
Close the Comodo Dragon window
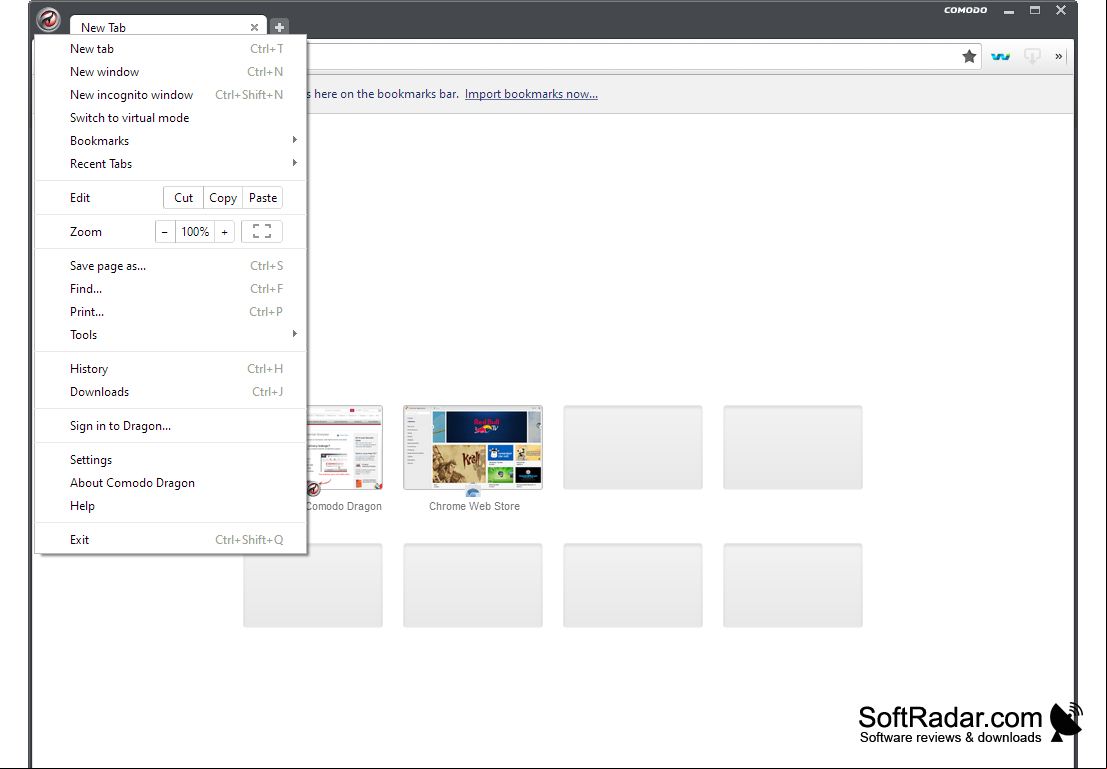click(x=1061, y=11)
